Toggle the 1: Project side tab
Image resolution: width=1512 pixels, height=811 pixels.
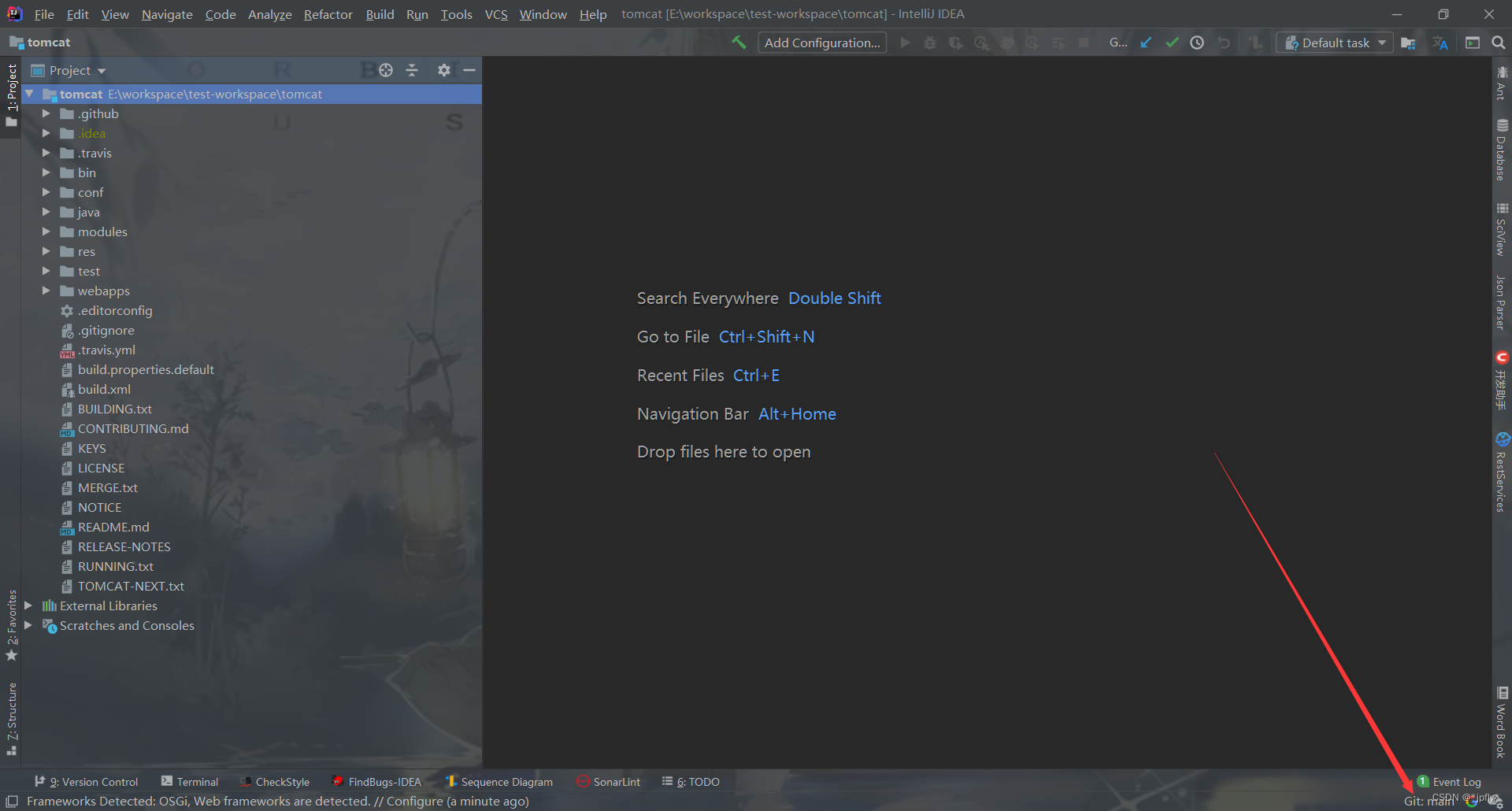11,95
